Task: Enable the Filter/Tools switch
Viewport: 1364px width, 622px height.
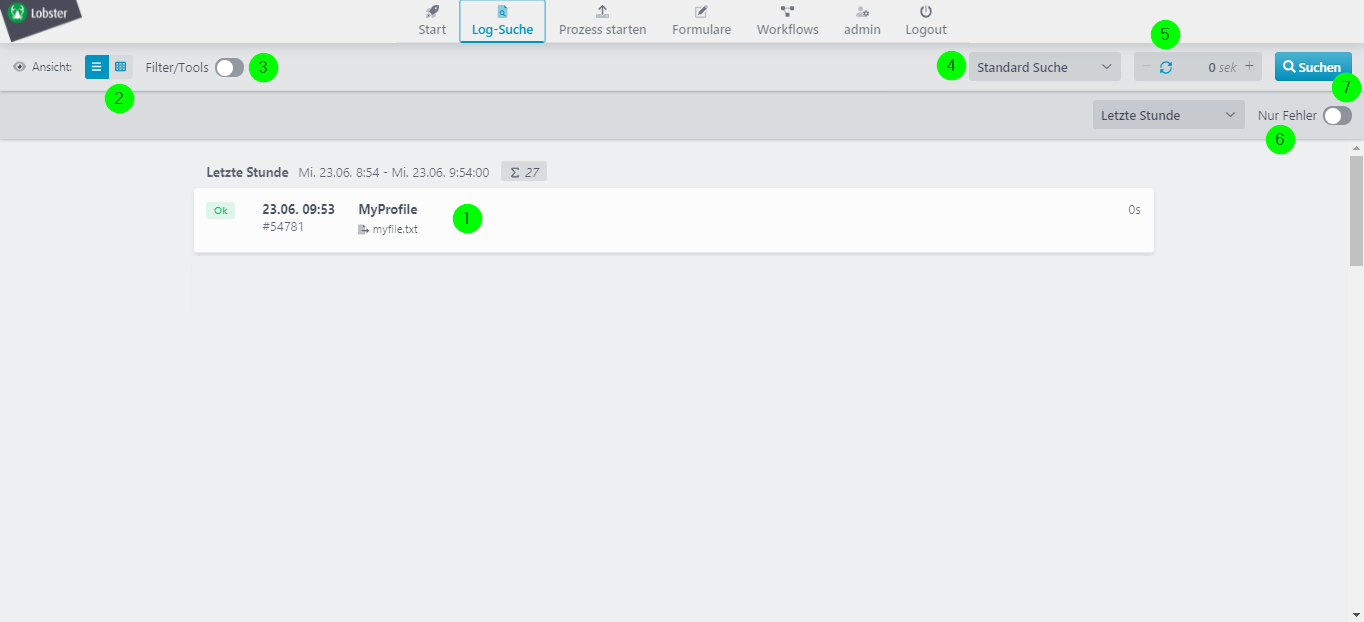Action: click(229, 67)
